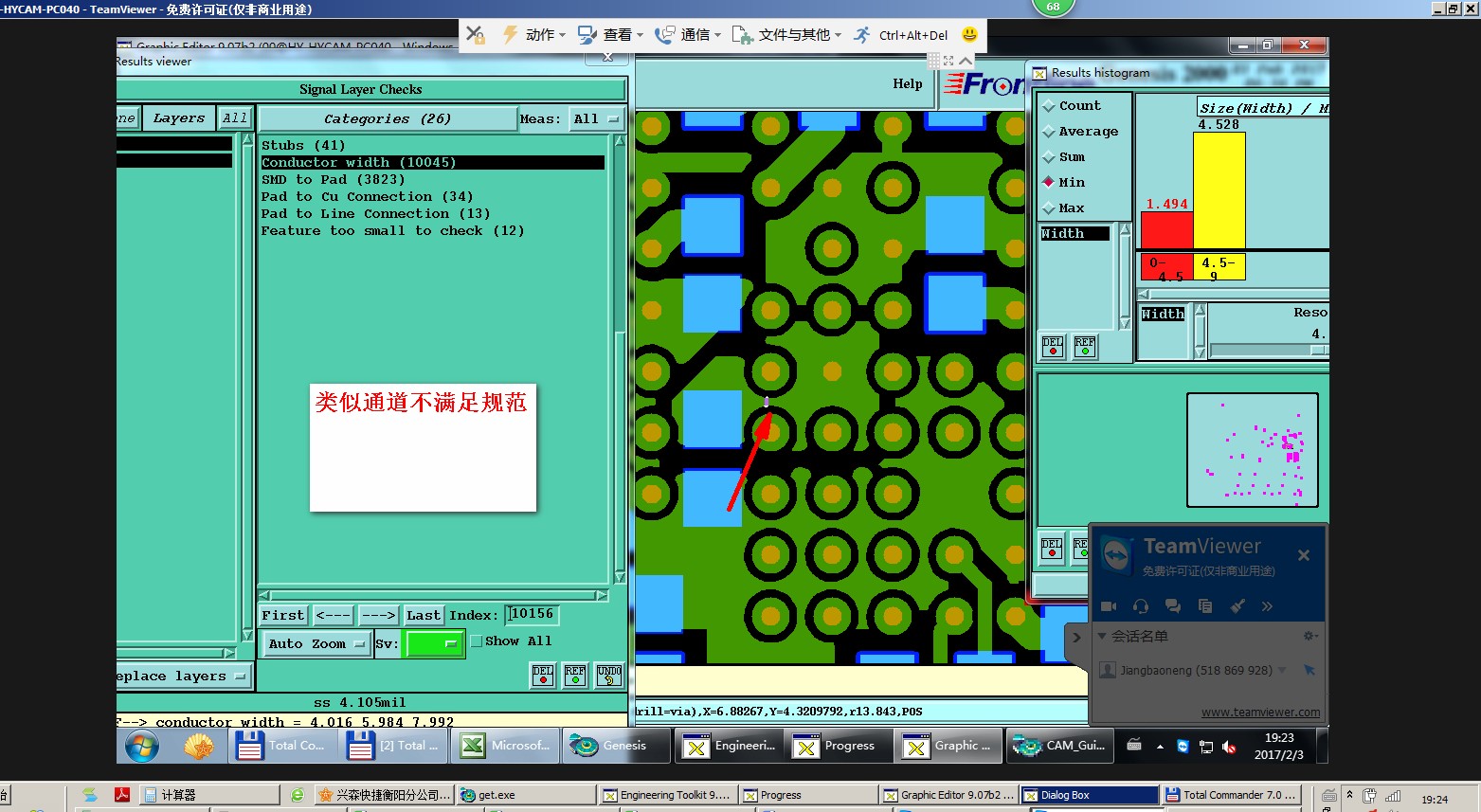The width and height of the screenshot is (1481, 812).
Task: Open www.teamviewer.com link
Action: click(x=1260, y=713)
